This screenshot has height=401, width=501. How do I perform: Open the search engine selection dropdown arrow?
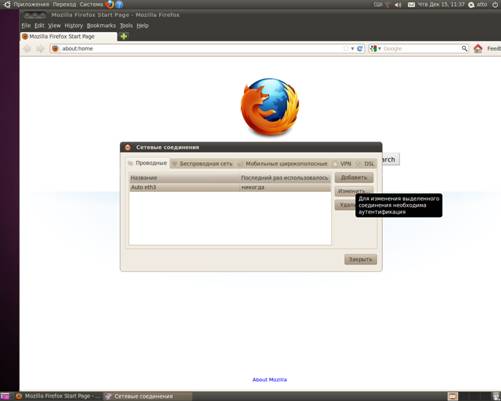(x=379, y=49)
